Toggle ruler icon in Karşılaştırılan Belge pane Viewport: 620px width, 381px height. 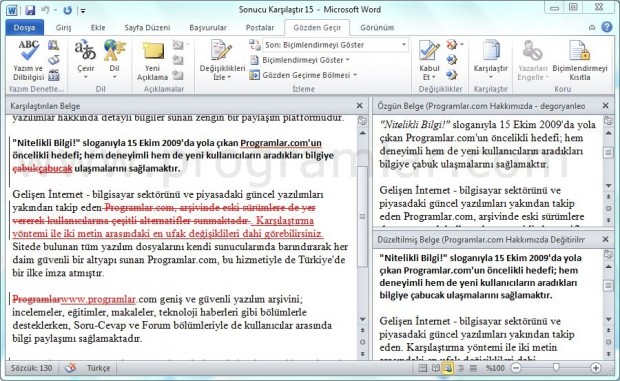[x=363, y=121]
